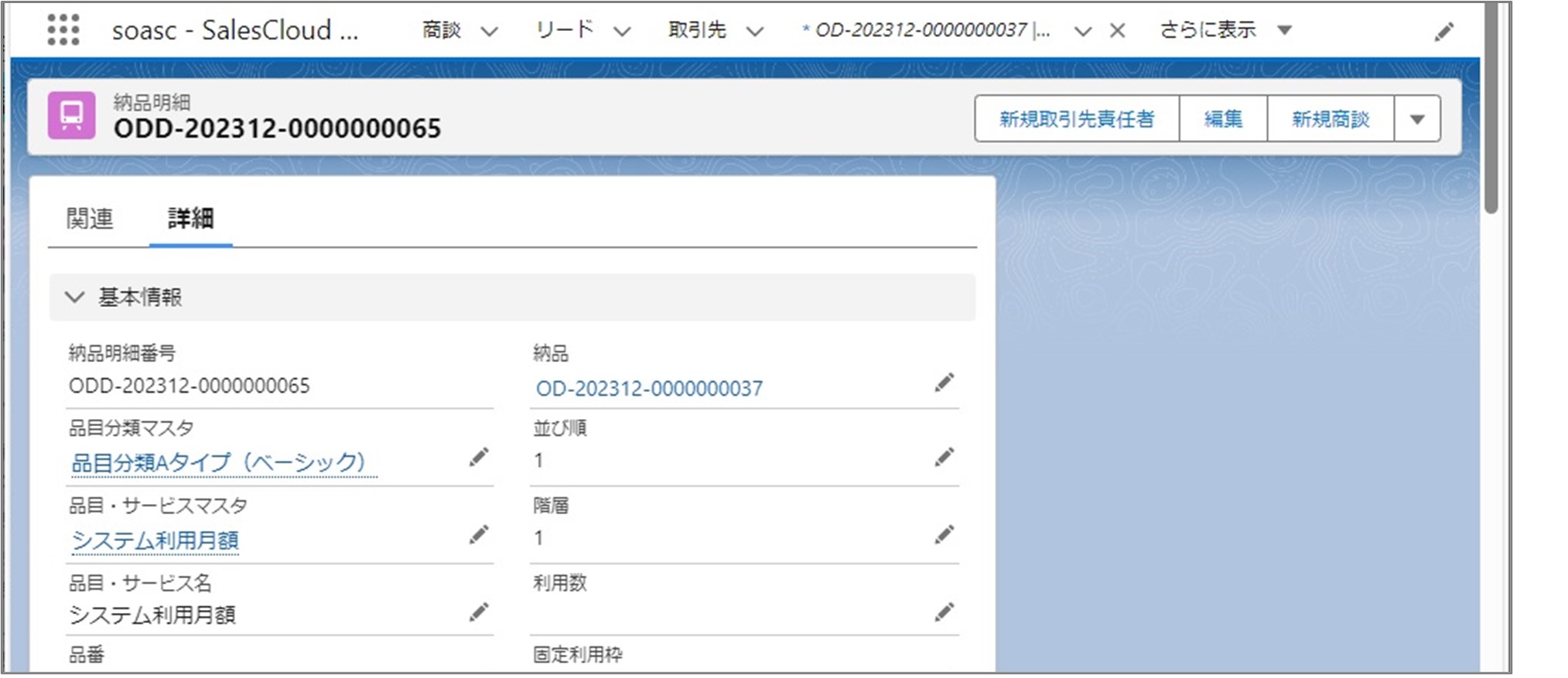Edit 品目分類マスタ field with pencil icon
Screen dimensions: 1568x678
(479, 457)
